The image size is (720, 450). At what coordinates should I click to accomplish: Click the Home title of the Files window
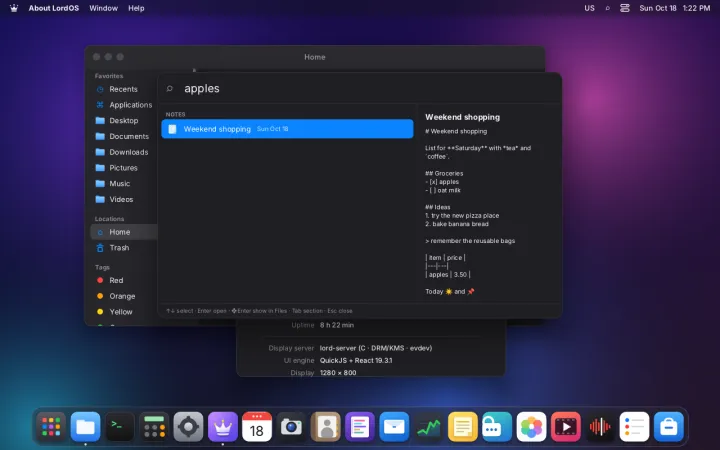[315, 57]
